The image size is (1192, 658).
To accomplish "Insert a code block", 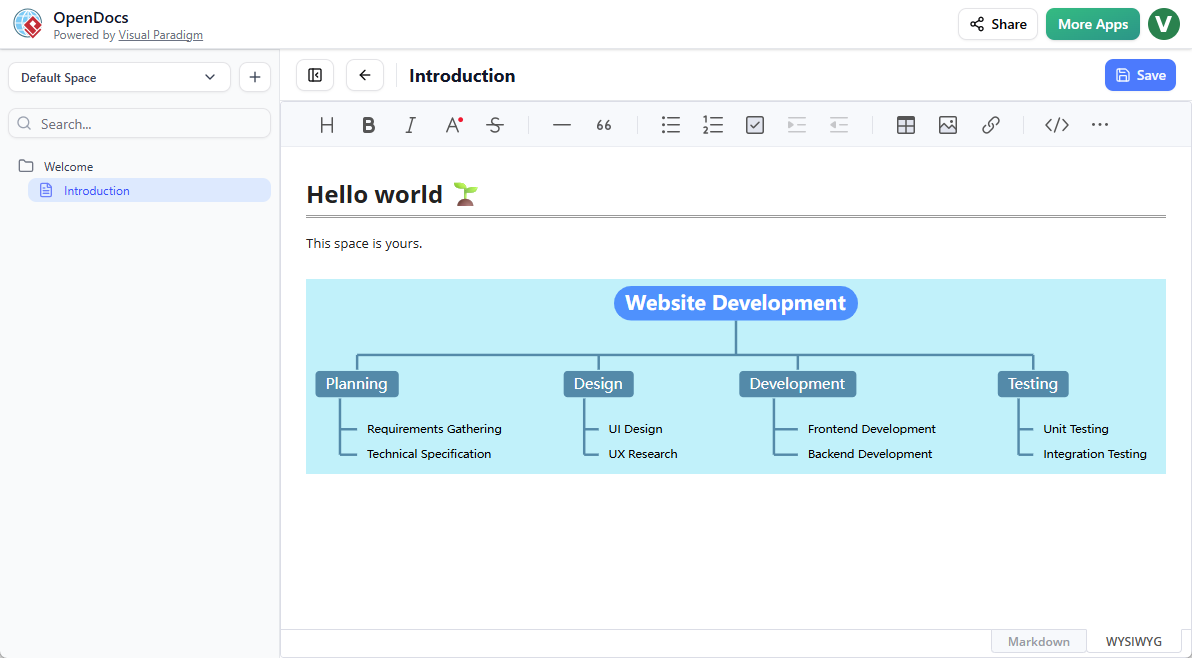I will (x=1056, y=124).
